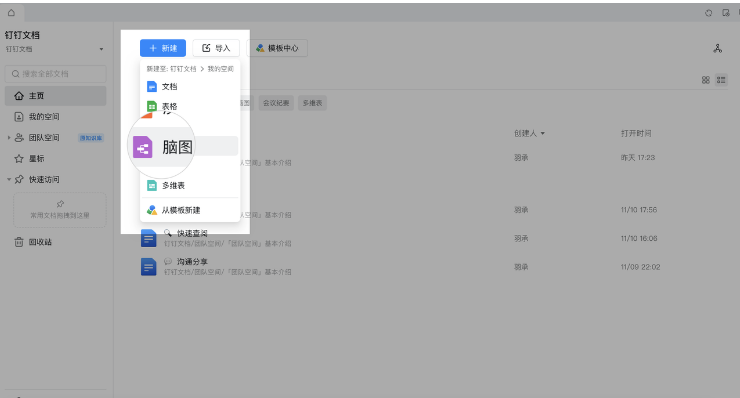The width and height of the screenshot is (740, 398).
Task: Open the 钉钉文档 workspace dropdown arrow
Action: 101,50
